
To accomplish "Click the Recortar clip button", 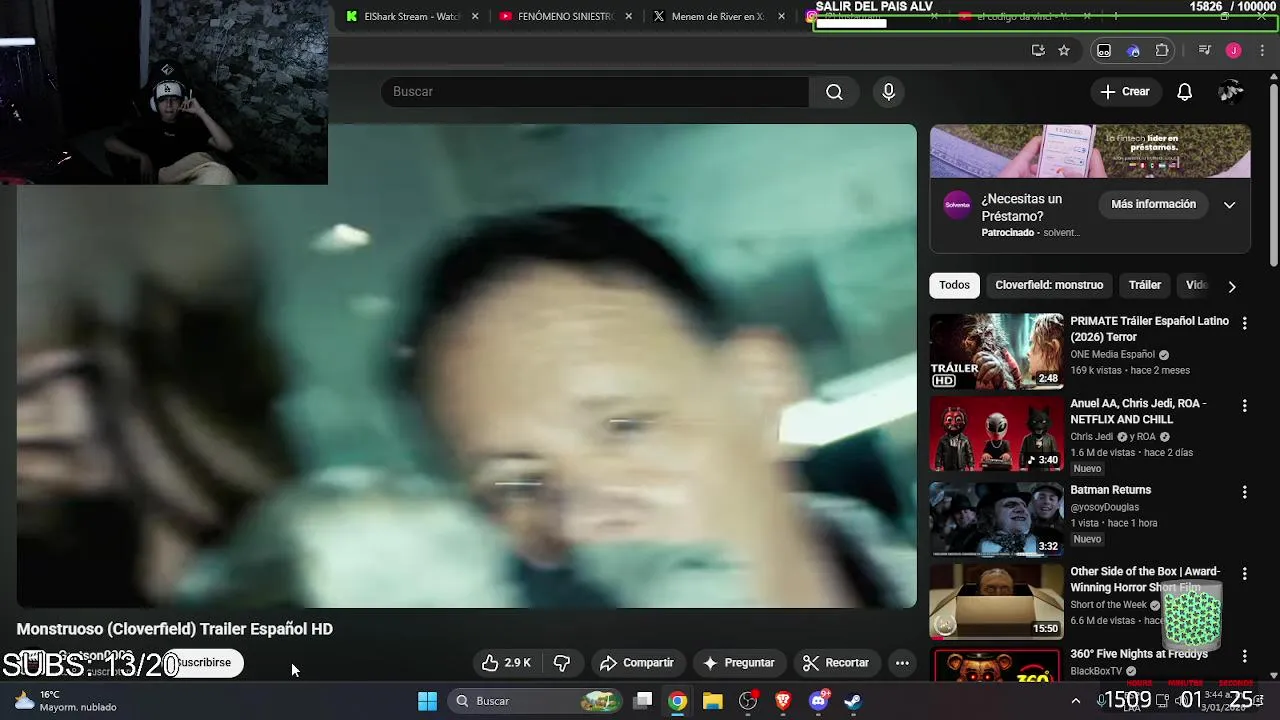I will click(836, 663).
